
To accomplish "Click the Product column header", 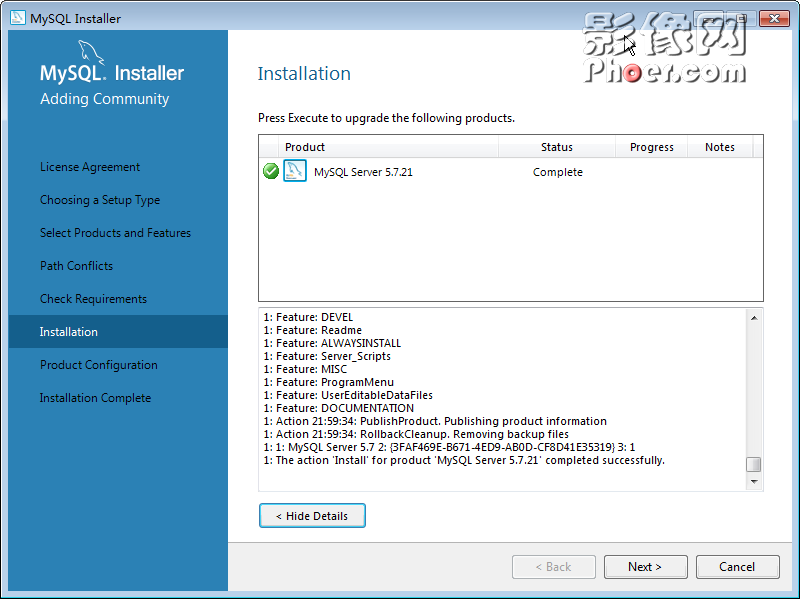I will [x=388, y=147].
